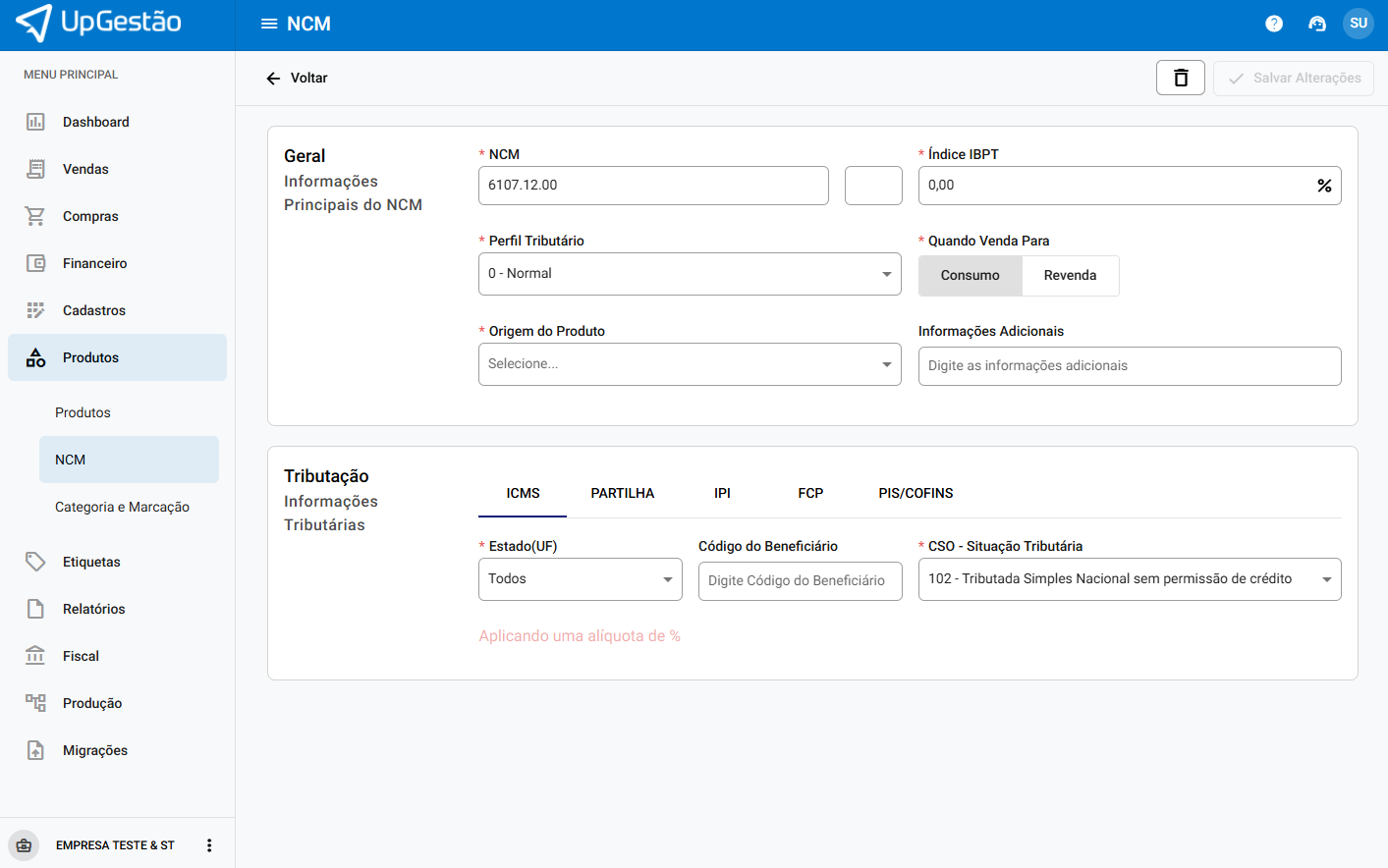Expand the Estado(UF) dropdown

click(580, 579)
